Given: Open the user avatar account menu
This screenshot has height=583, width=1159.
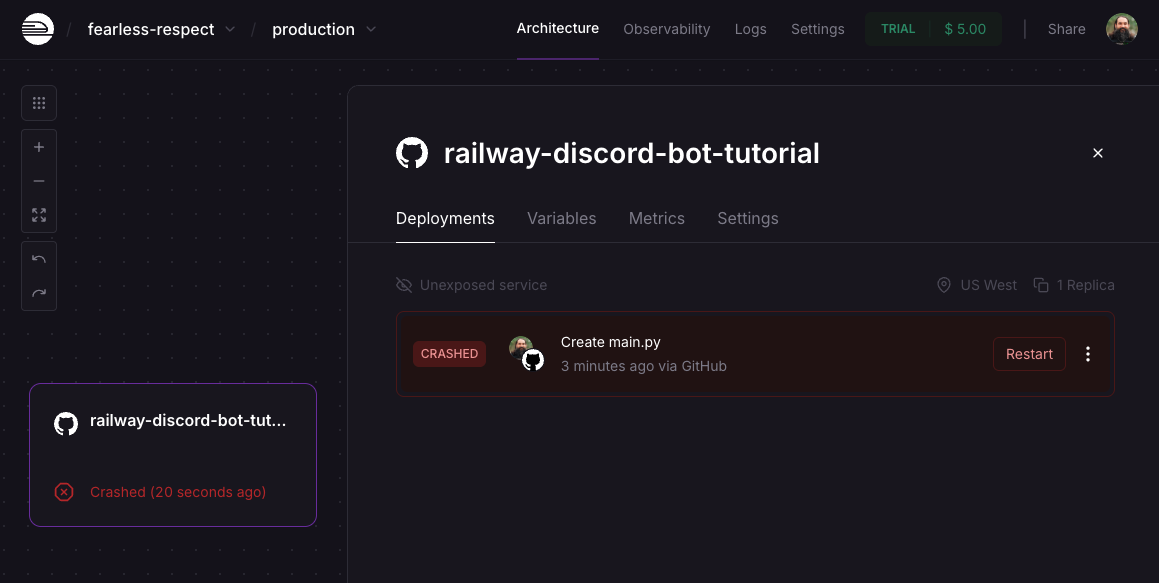Looking at the screenshot, I should [1121, 29].
